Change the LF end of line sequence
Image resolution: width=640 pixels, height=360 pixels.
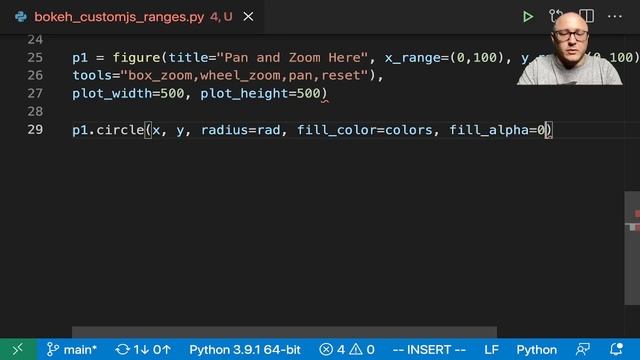(x=491, y=349)
